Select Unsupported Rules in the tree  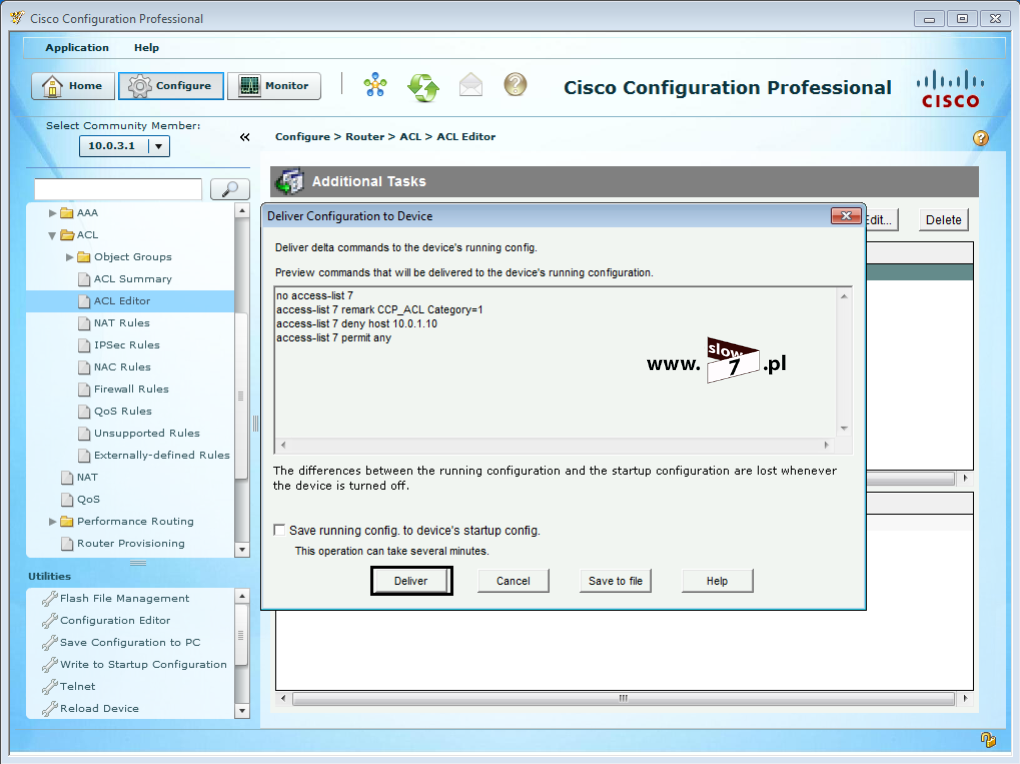(147, 433)
